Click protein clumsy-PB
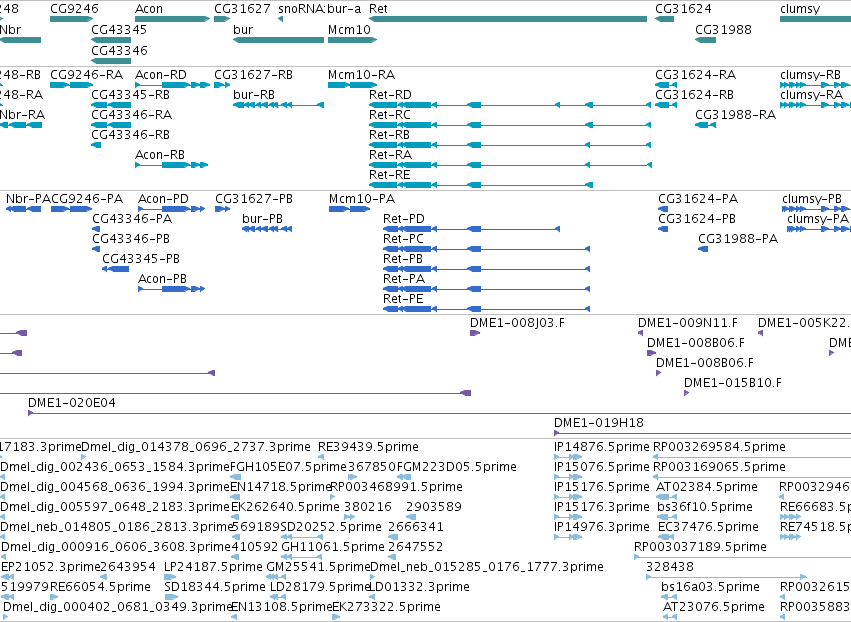This screenshot has width=851, height=622. click(812, 199)
